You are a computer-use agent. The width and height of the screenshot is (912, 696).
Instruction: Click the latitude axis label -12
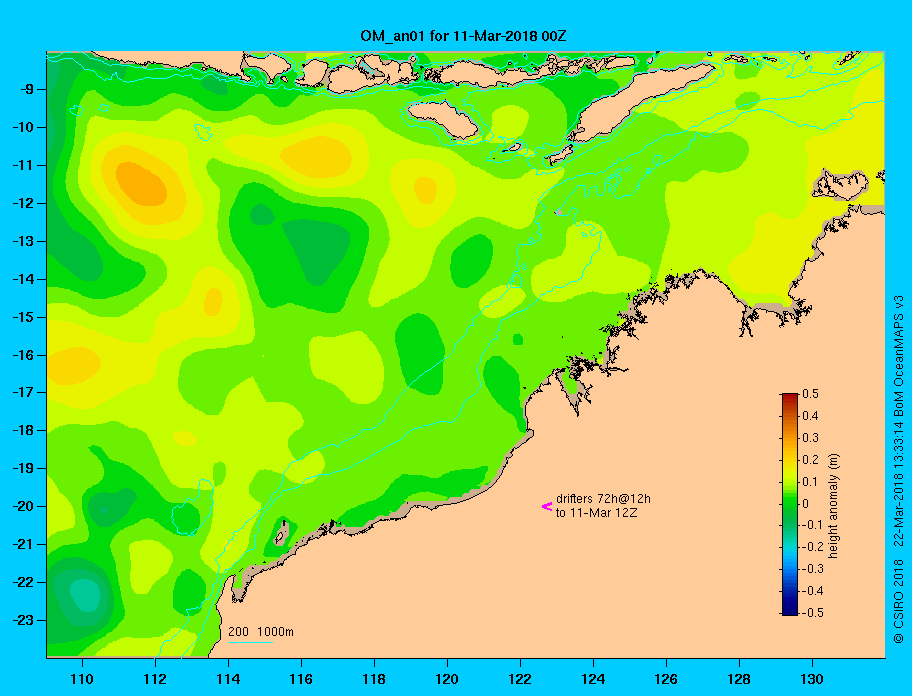point(24,204)
